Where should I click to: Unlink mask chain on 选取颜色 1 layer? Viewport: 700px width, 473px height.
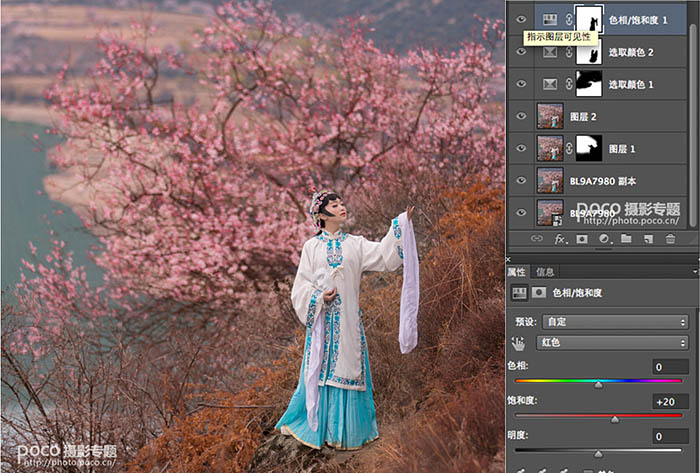[569, 84]
